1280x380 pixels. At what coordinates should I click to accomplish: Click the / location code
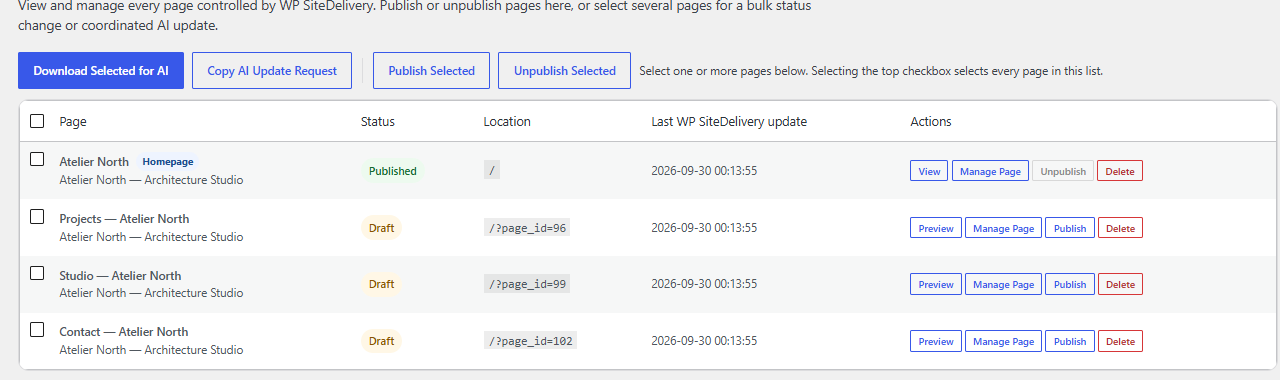(x=492, y=171)
